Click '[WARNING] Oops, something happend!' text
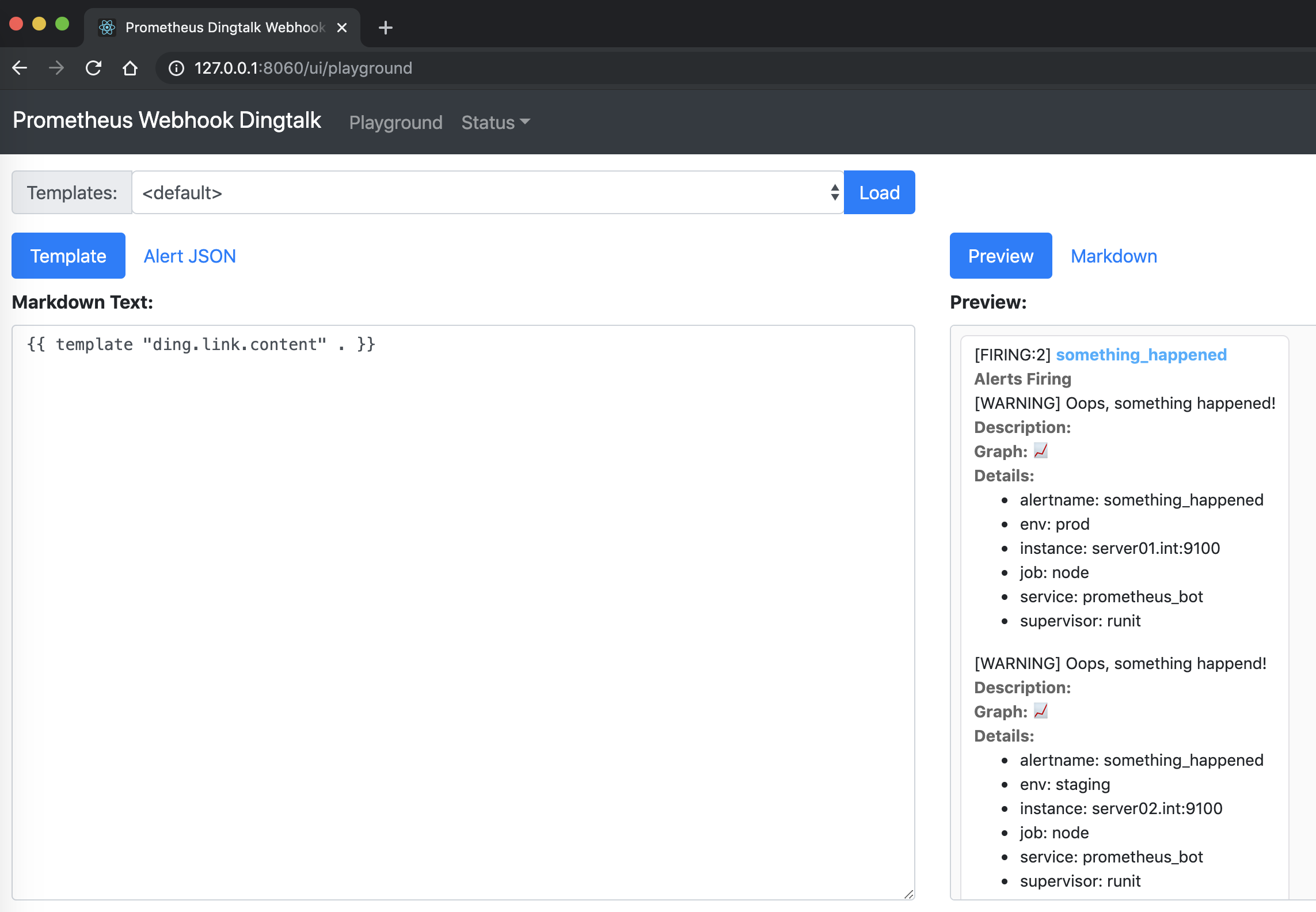This screenshot has height=912, width=1316. [x=1120, y=663]
